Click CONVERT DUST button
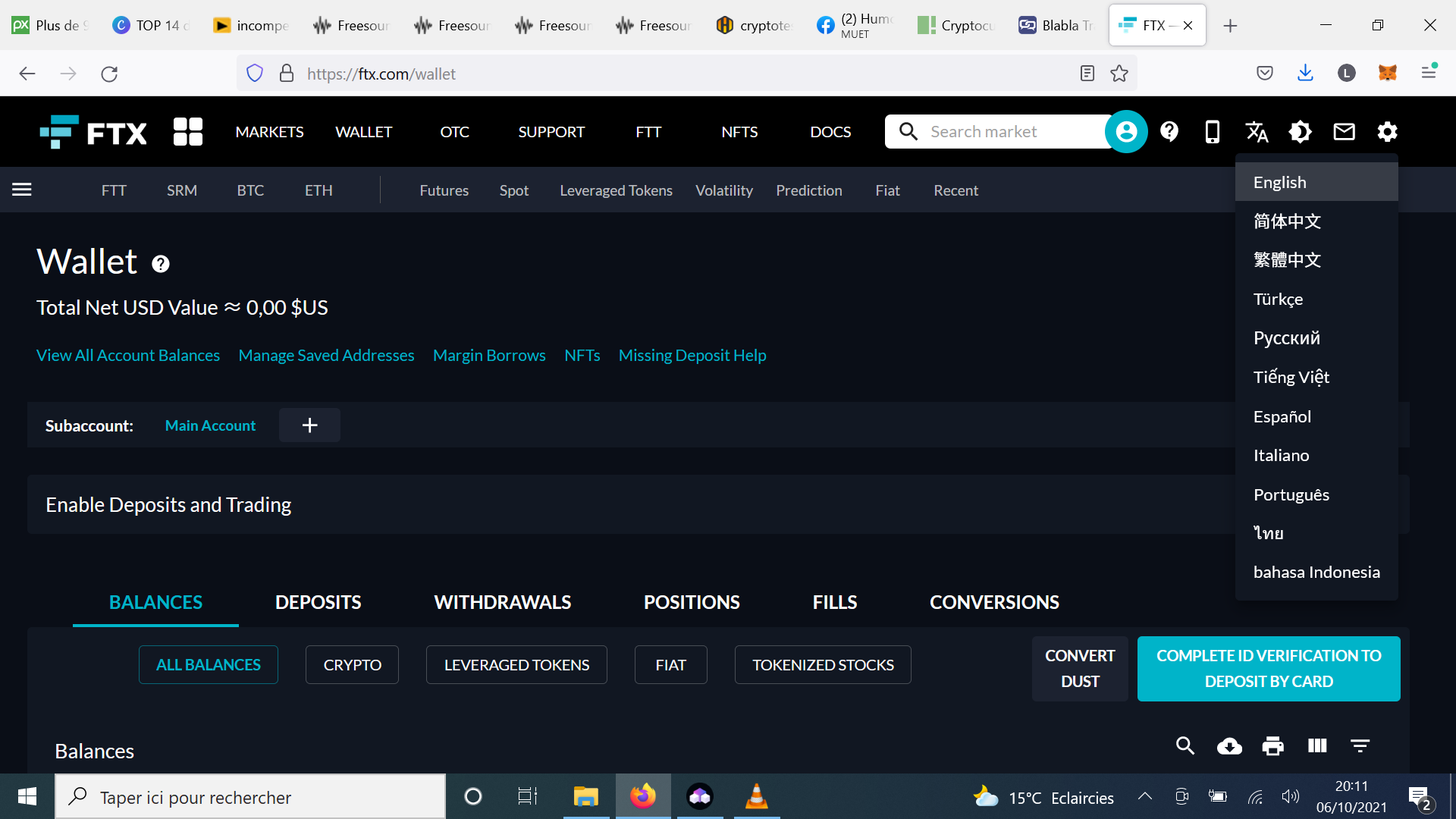Screen dimensions: 1456x819 click(1080, 669)
